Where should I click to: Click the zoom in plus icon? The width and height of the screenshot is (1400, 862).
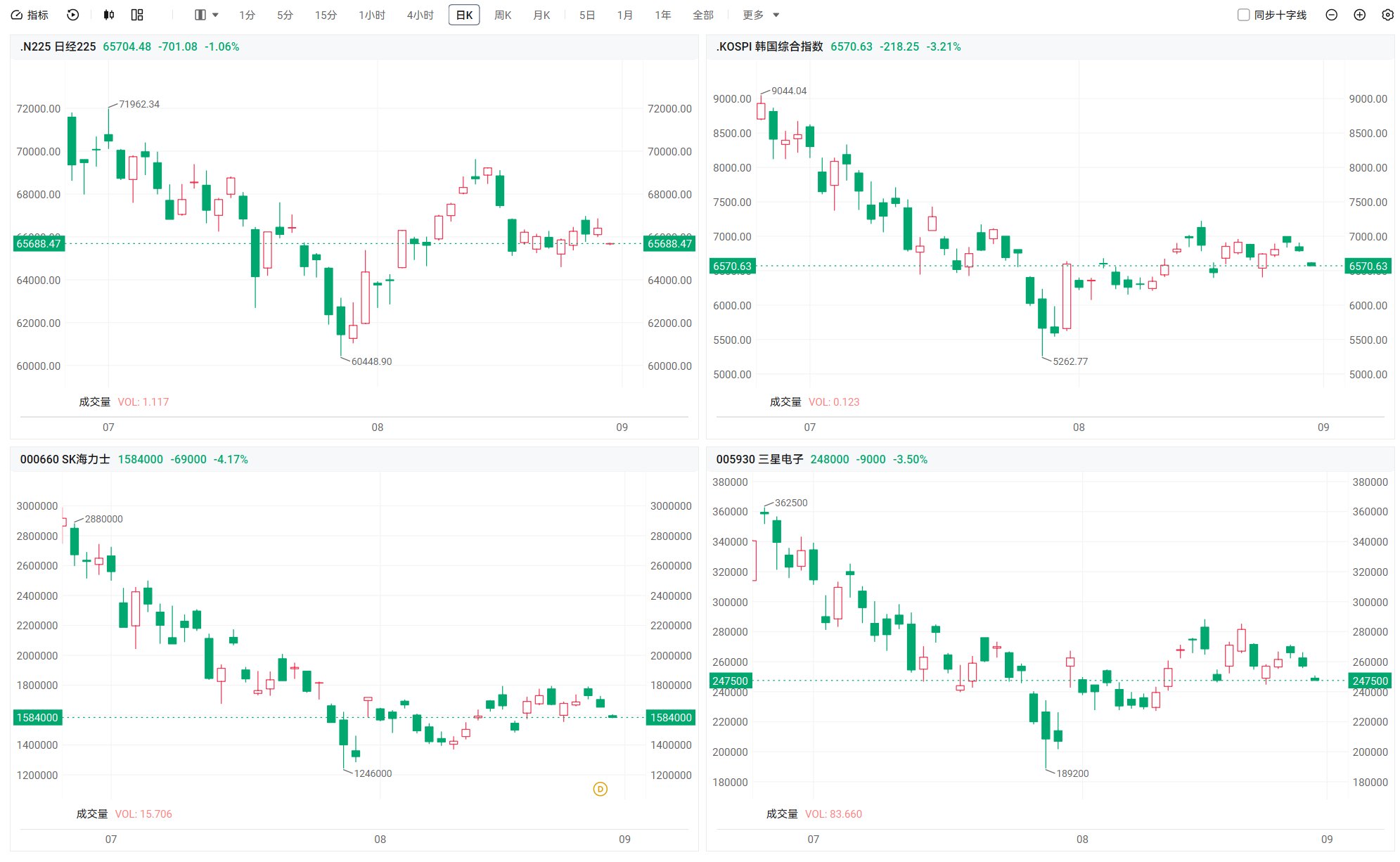[1359, 15]
